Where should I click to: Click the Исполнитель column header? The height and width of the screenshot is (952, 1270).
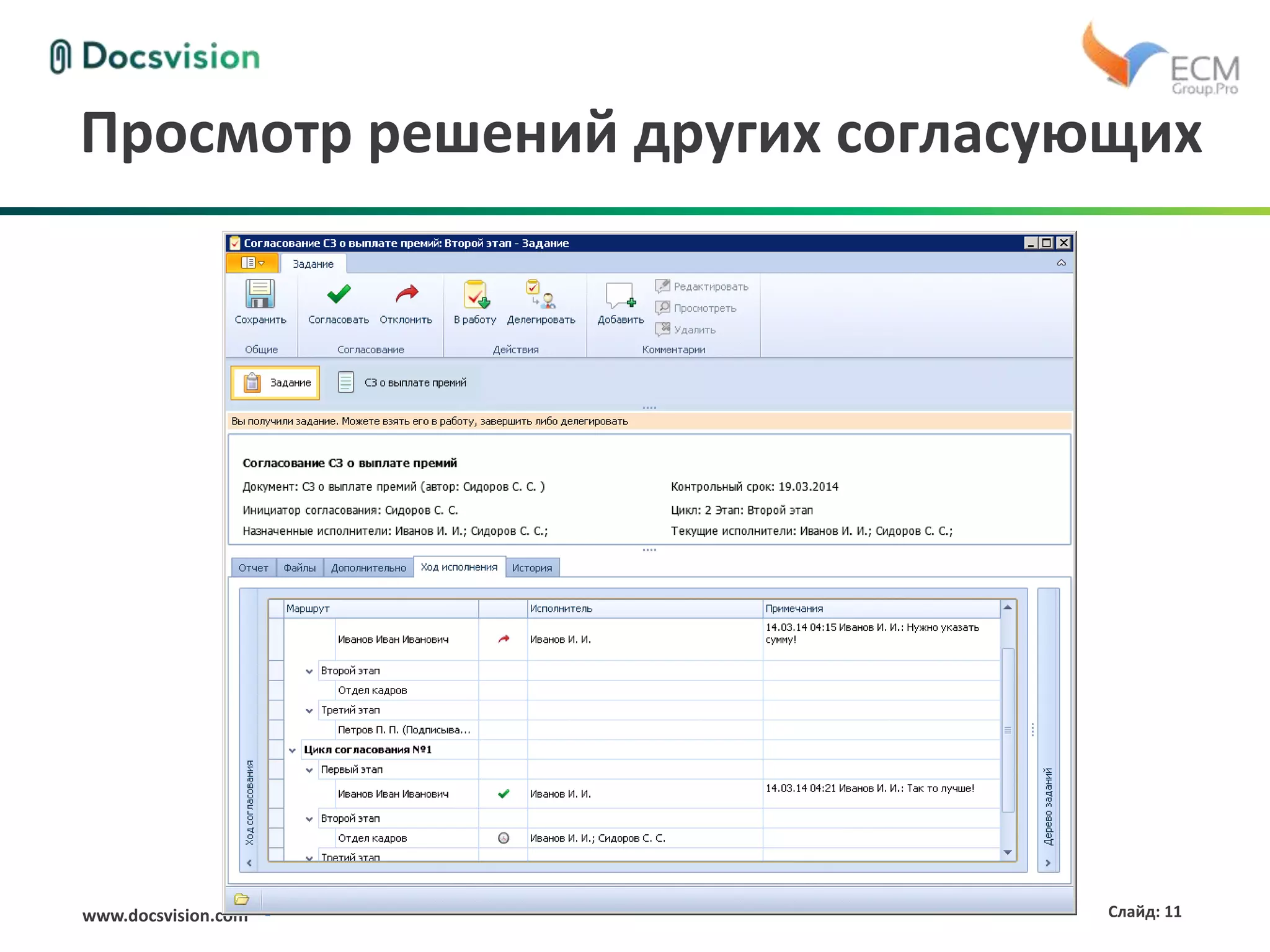tap(645, 609)
